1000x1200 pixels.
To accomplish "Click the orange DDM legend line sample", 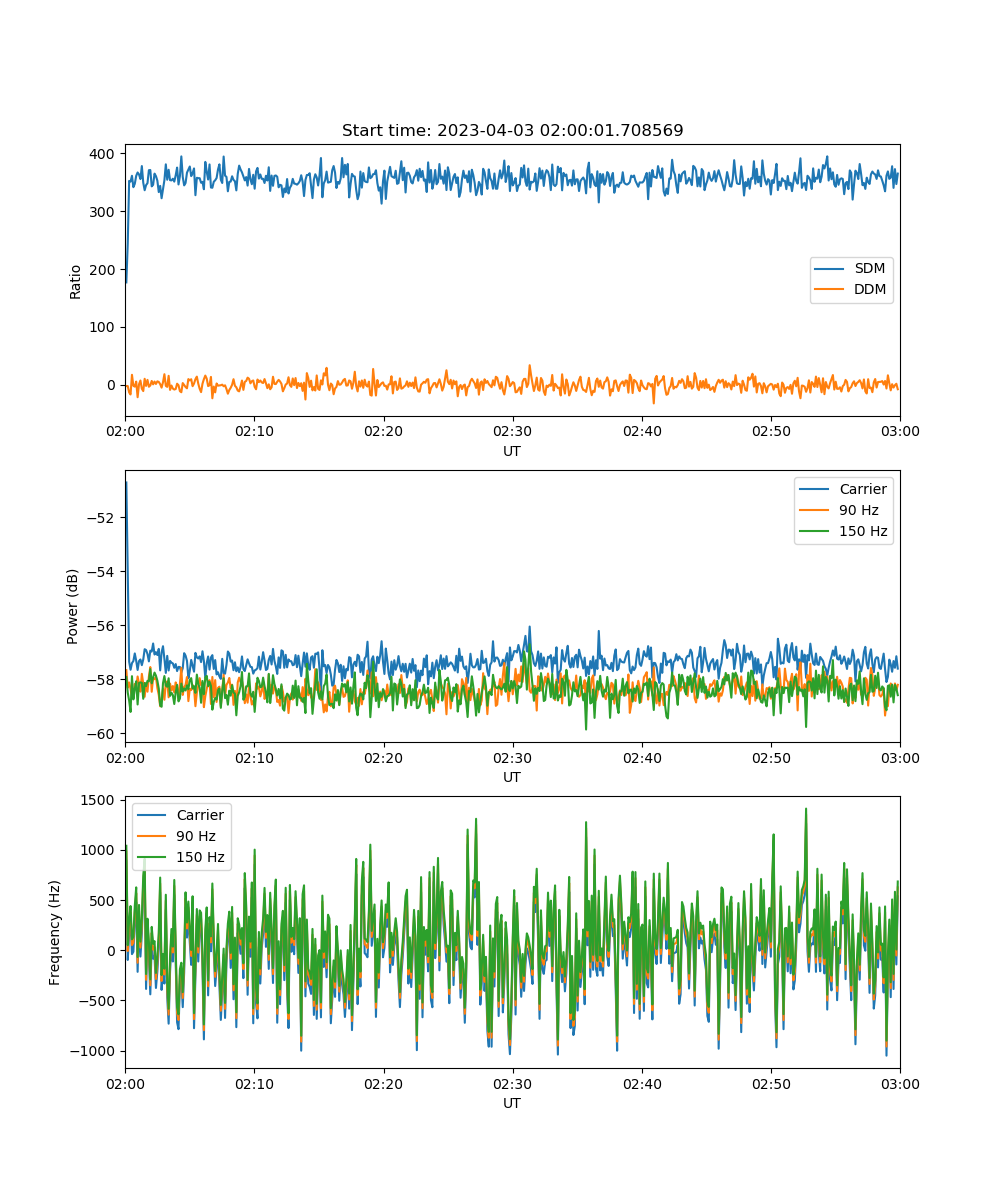I will 830,290.
